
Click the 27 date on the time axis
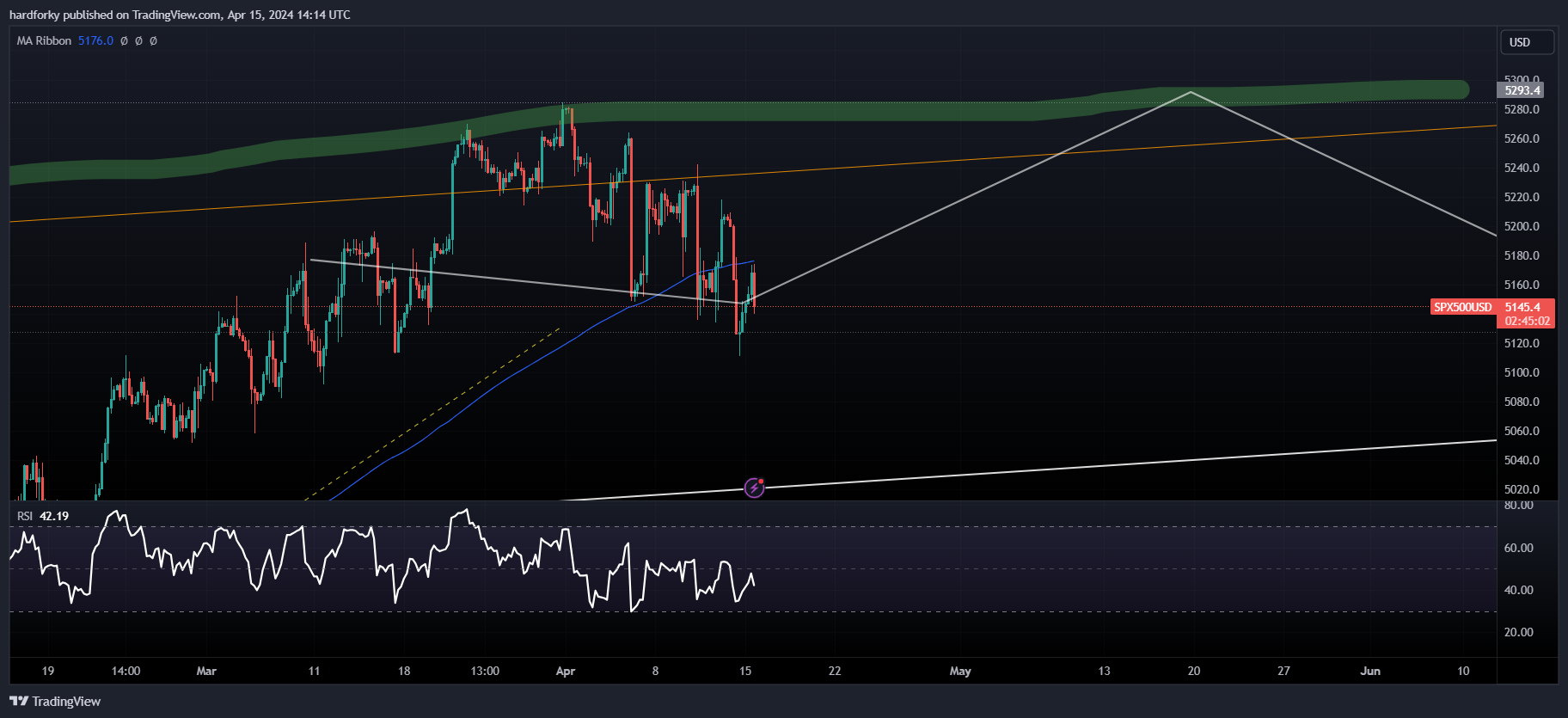1283,671
